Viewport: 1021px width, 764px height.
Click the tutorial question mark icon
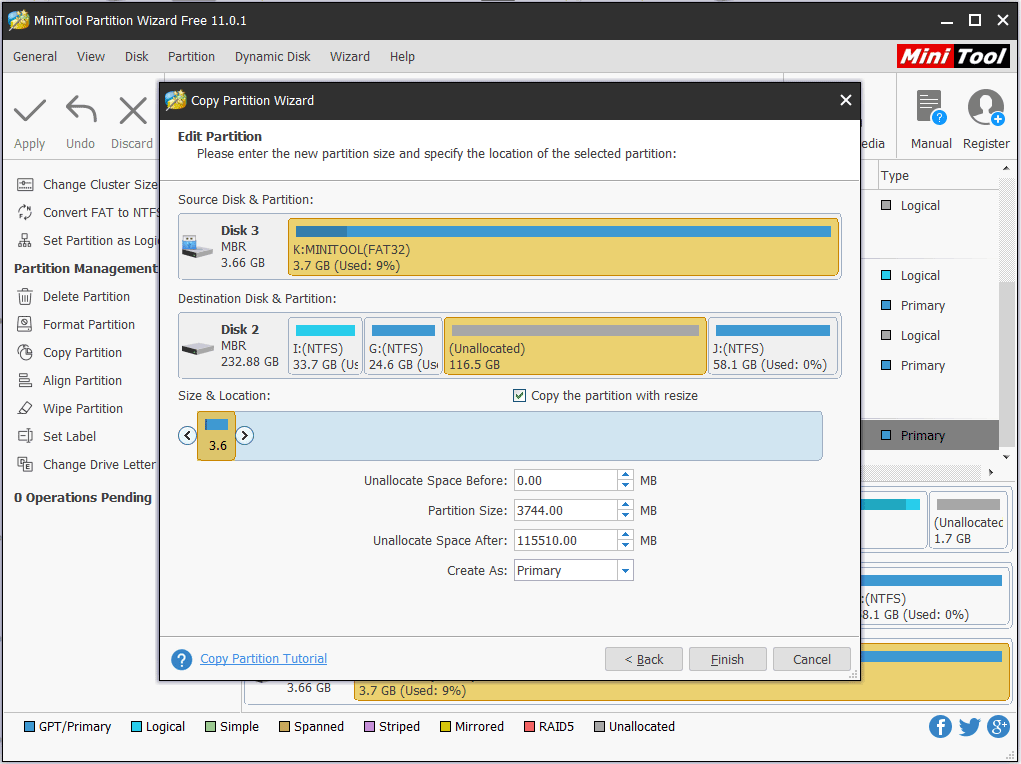(182, 660)
